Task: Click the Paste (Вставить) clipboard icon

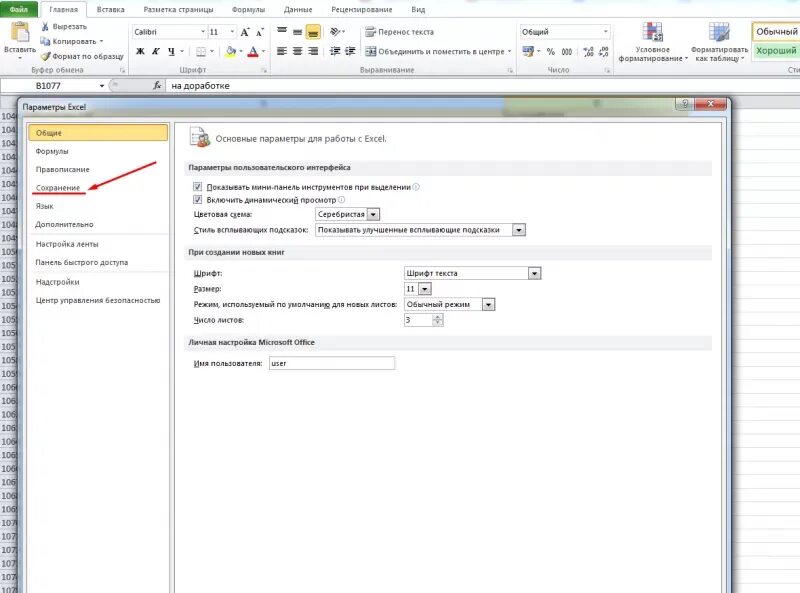Action: tap(20, 32)
